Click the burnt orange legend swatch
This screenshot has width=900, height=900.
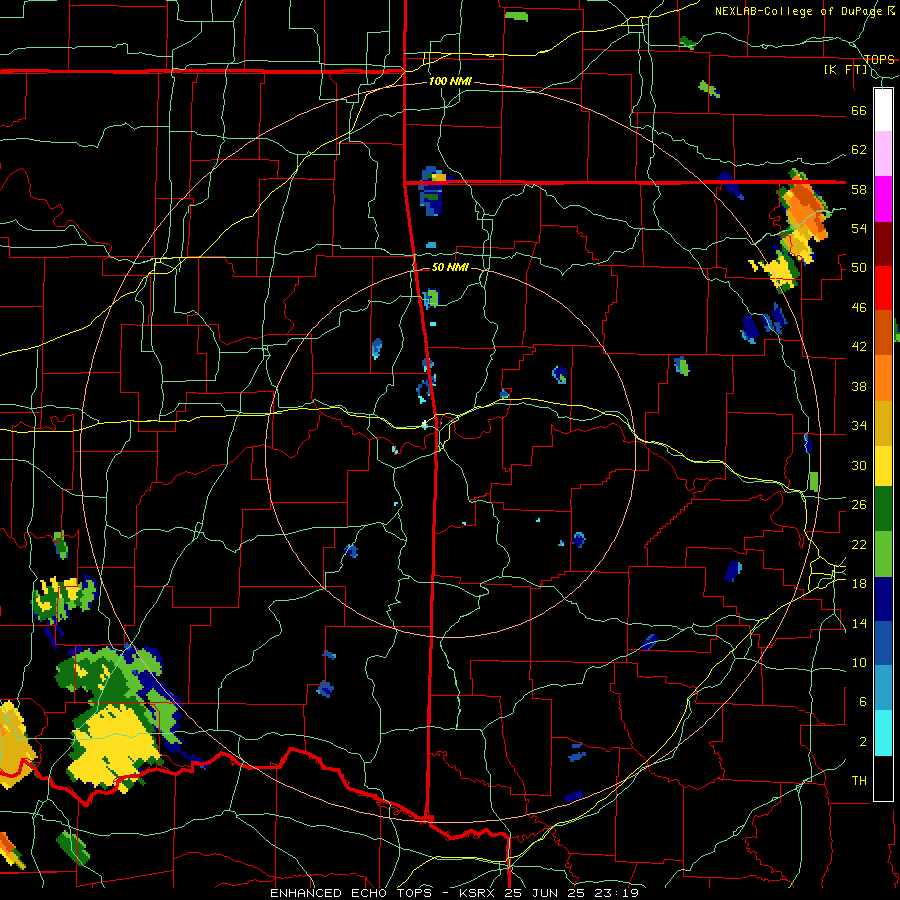[883, 332]
